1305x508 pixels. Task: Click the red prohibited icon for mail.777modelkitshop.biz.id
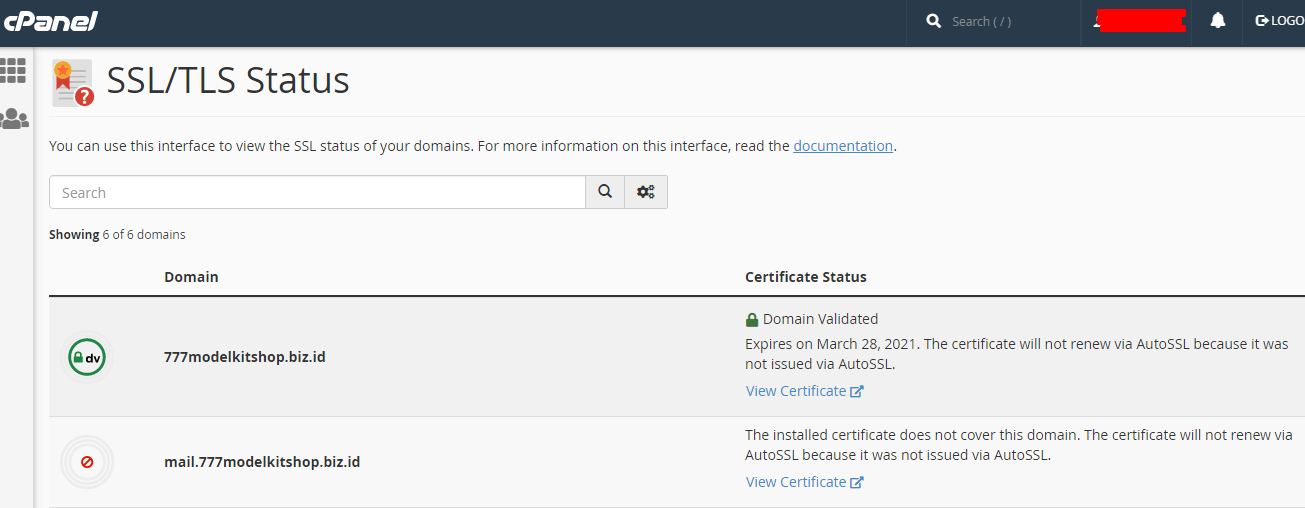[87, 462]
